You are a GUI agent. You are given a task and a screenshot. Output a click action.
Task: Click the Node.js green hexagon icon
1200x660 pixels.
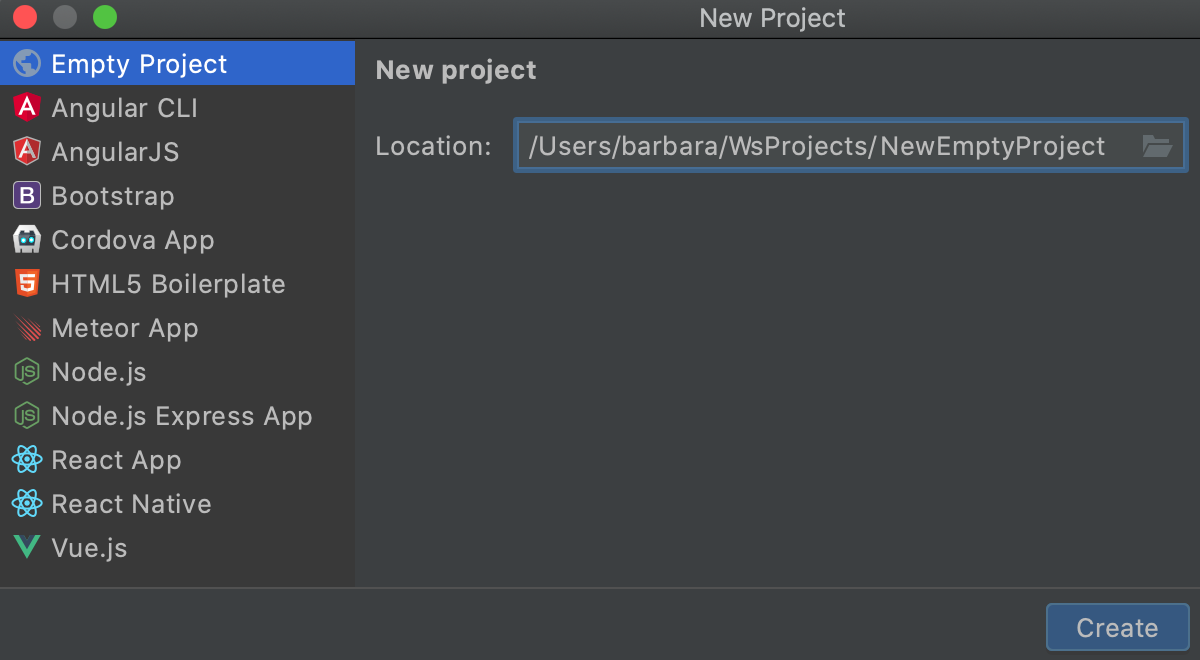point(27,372)
